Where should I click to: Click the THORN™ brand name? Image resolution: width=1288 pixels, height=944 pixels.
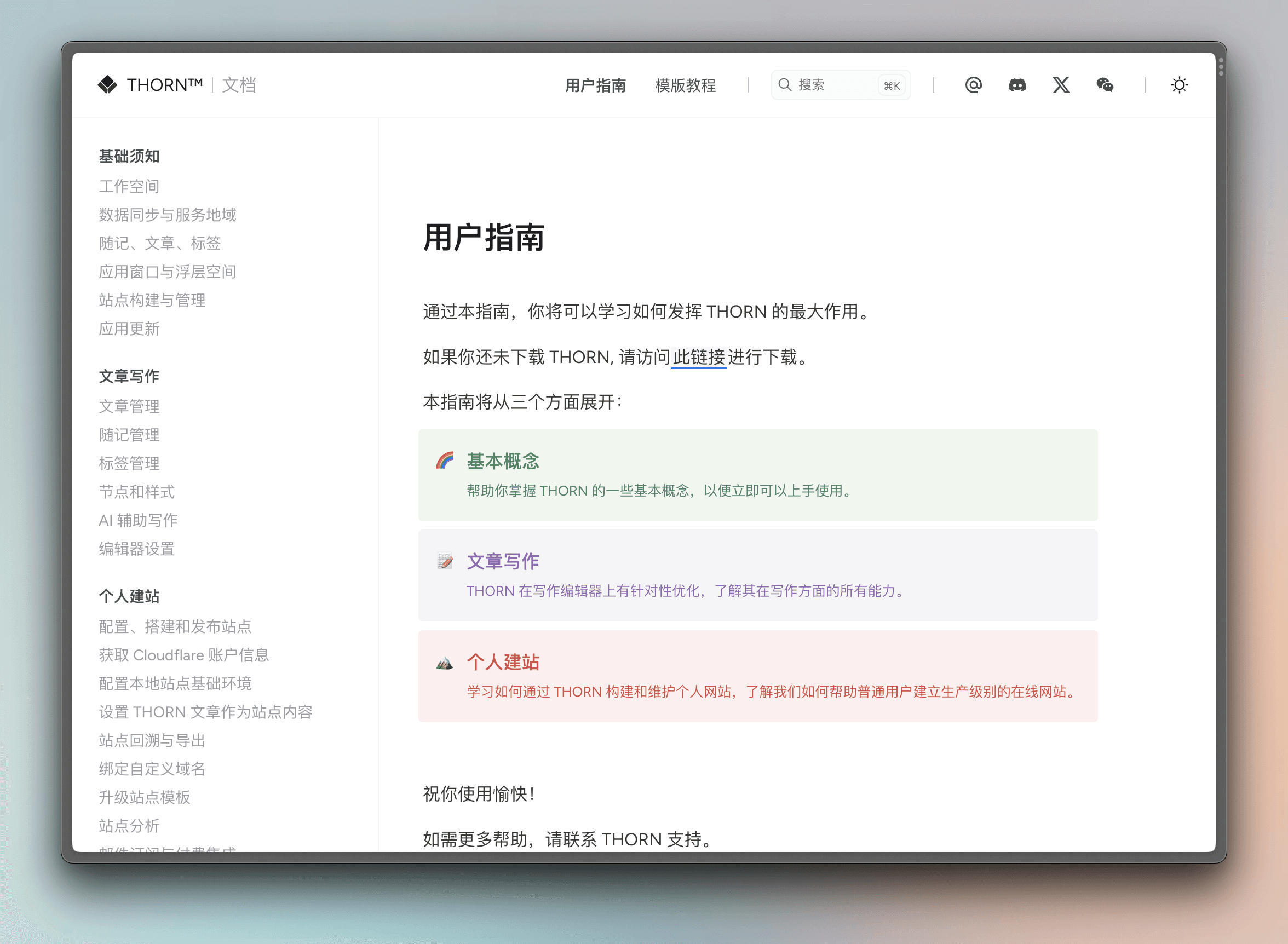(x=165, y=85)
